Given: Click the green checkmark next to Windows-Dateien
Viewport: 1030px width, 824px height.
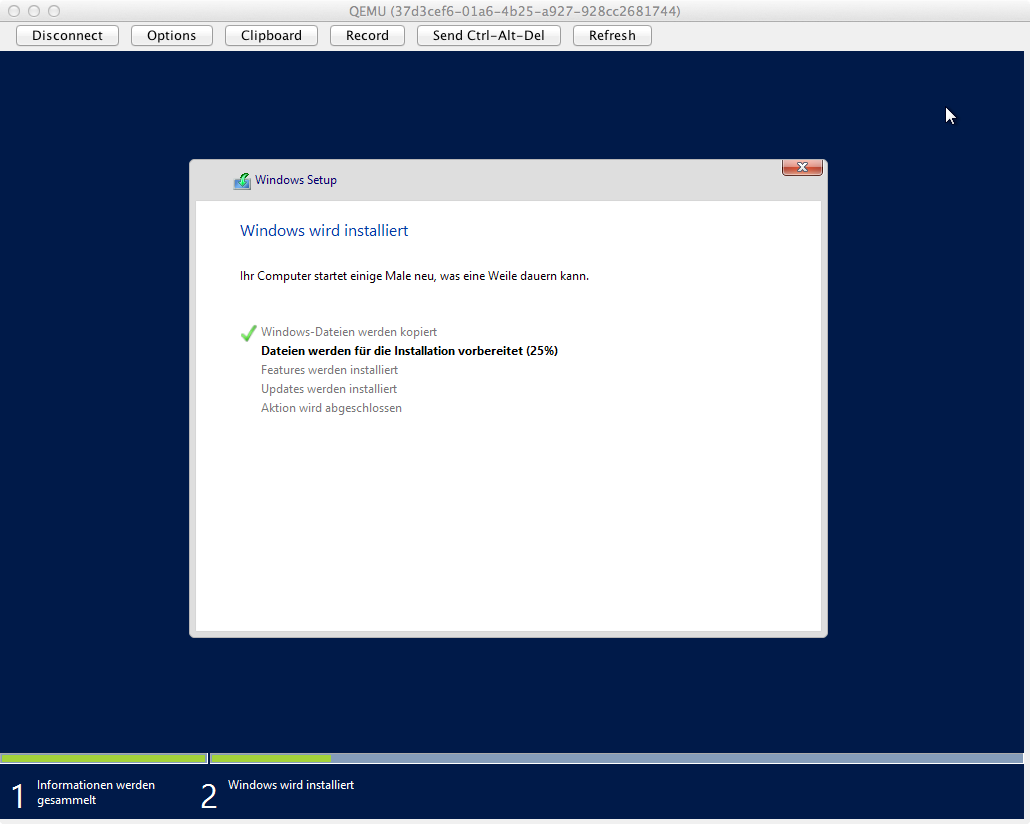Looking at the screenshot, I should 248,333.
